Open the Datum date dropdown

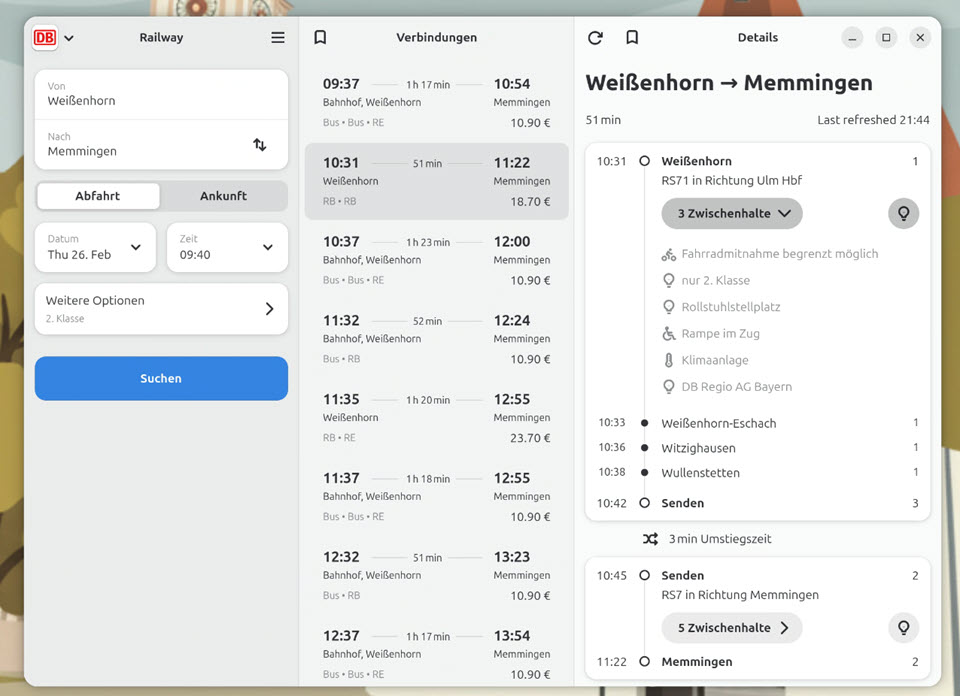[96, 247]
